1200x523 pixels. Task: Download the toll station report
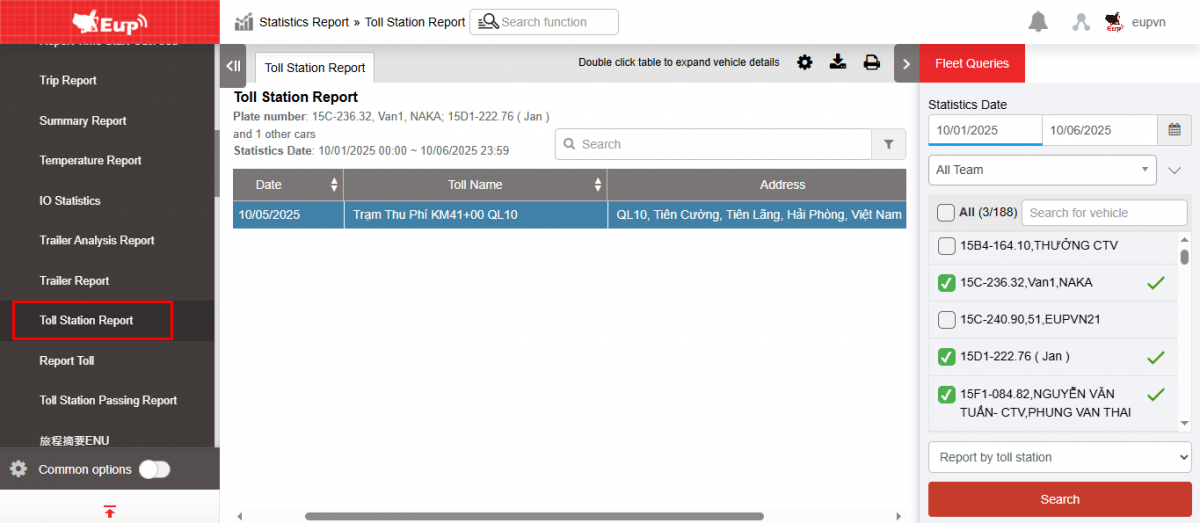[x=838, y=62]
